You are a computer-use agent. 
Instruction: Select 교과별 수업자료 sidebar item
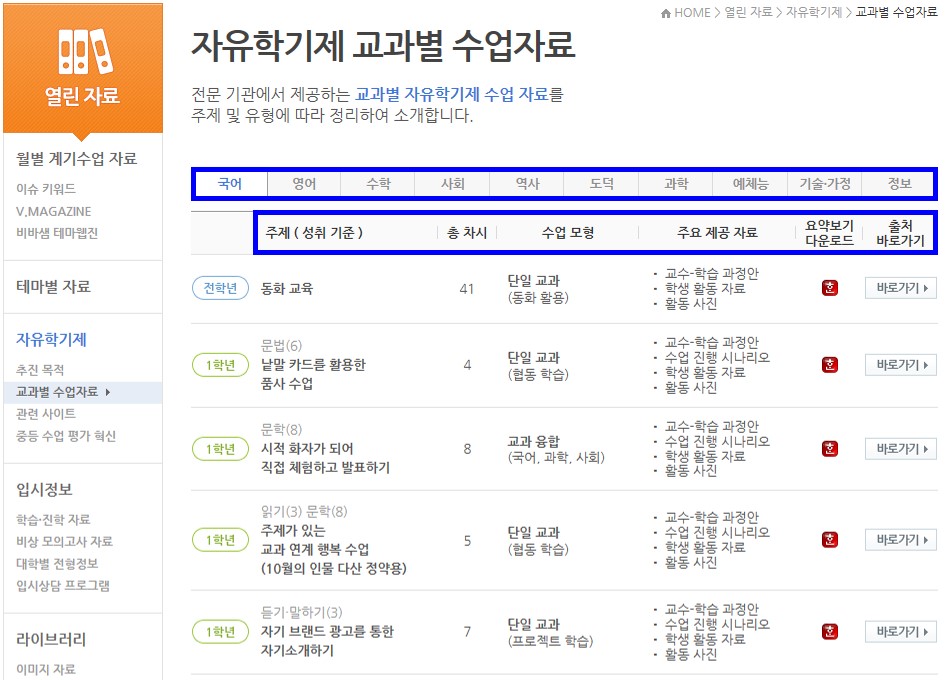83,392
